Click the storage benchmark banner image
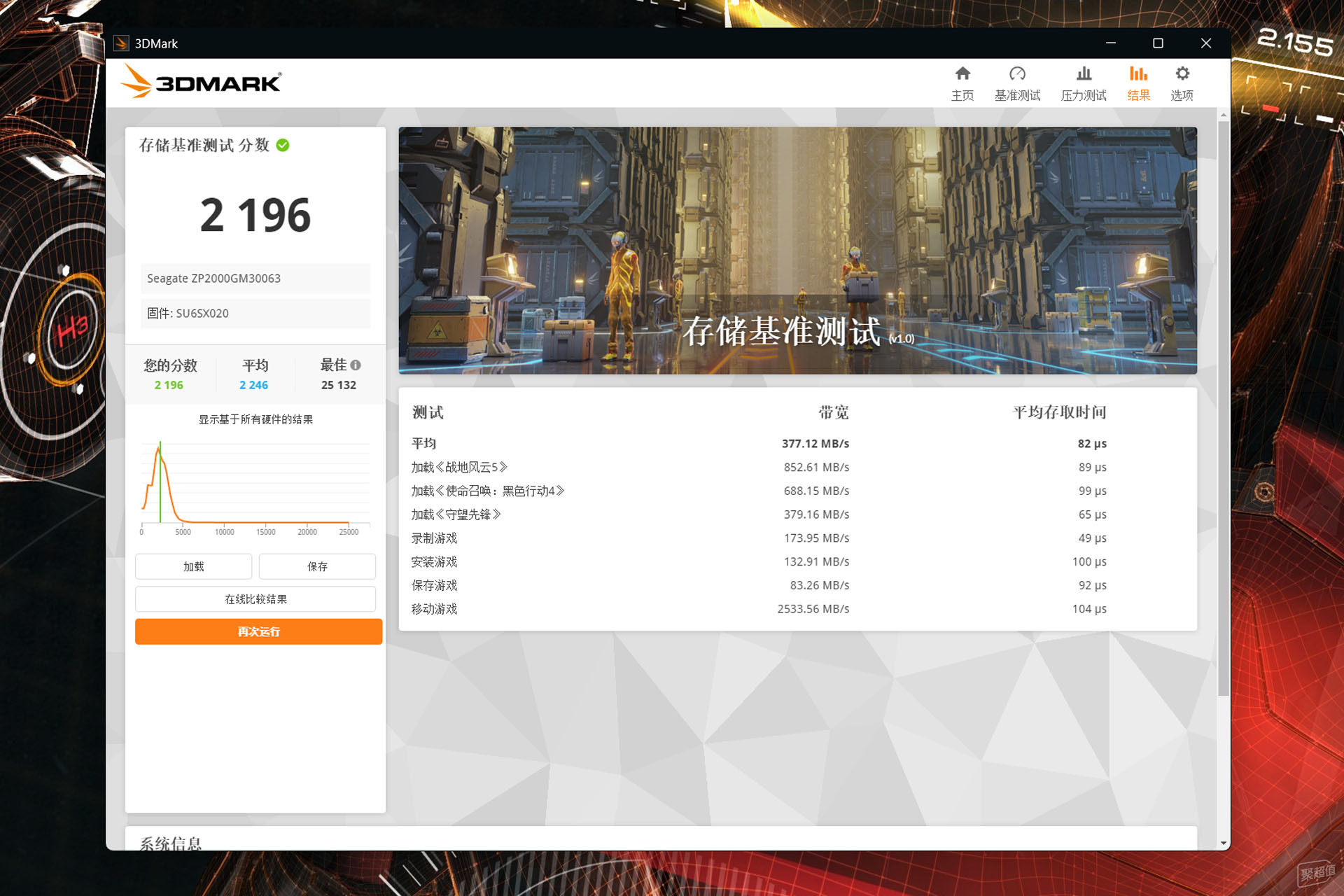Screen dimensions: 1344x896 click(x=797, y=250)
